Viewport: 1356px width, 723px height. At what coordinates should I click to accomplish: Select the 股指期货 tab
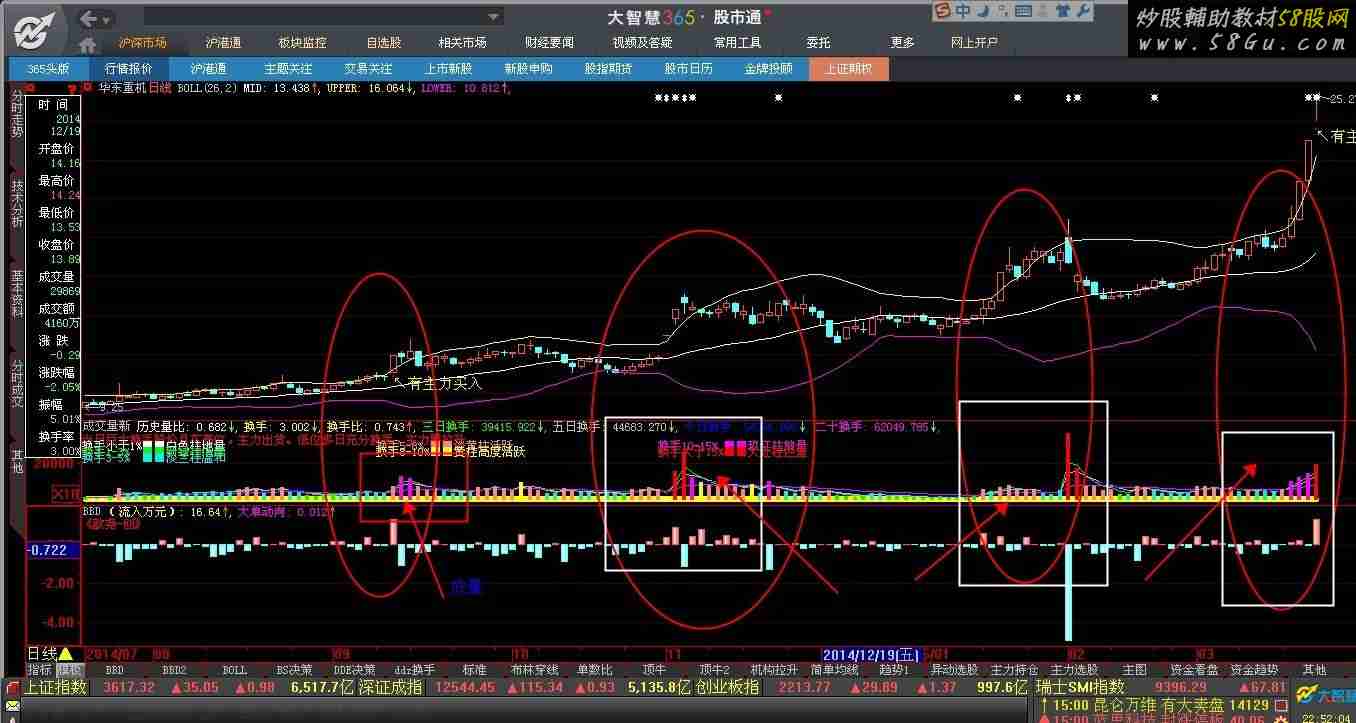pos(608,69)
